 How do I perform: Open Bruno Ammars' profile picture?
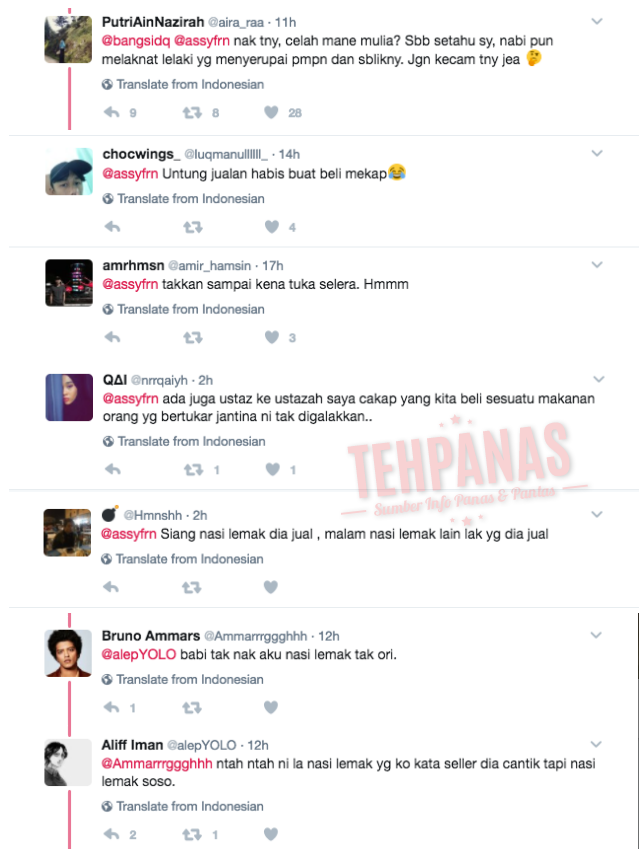(68, 653)
